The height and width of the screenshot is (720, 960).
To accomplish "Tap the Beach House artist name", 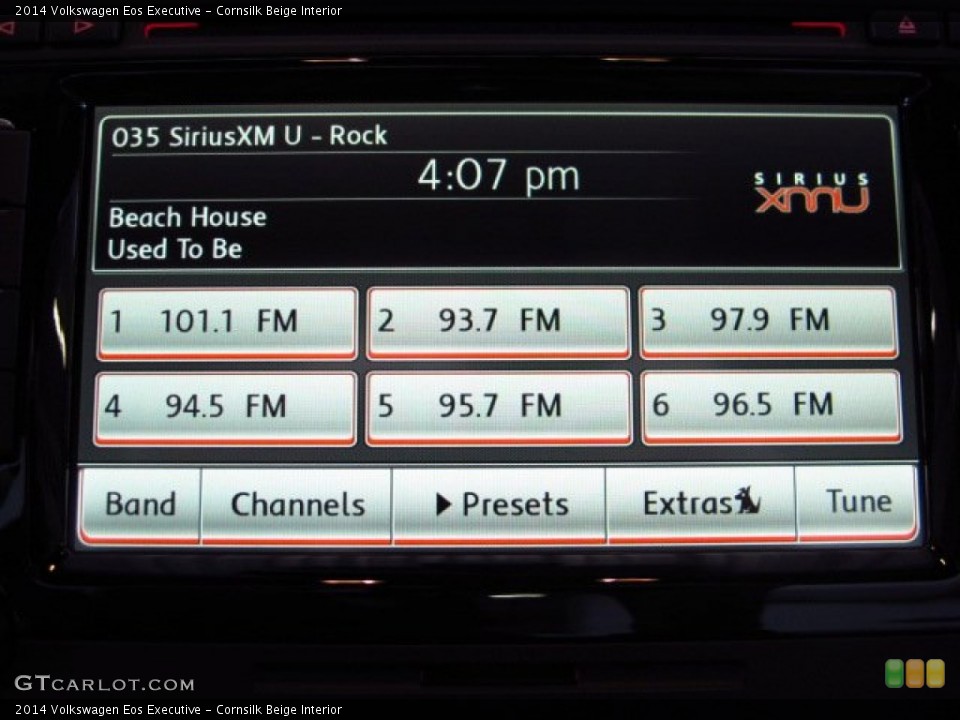I will click(187, 217).
